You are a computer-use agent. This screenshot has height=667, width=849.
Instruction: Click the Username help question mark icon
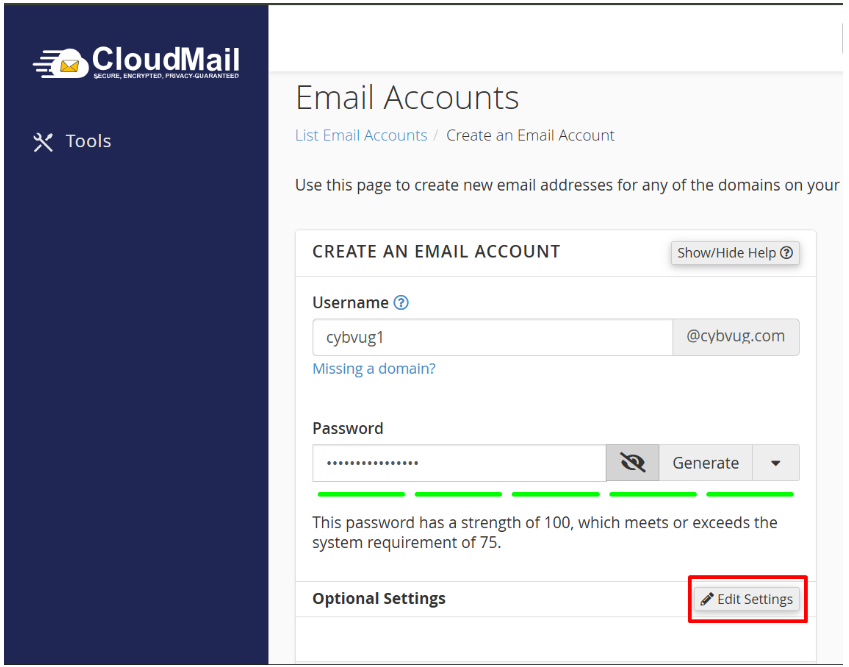[x=401, y=303]
